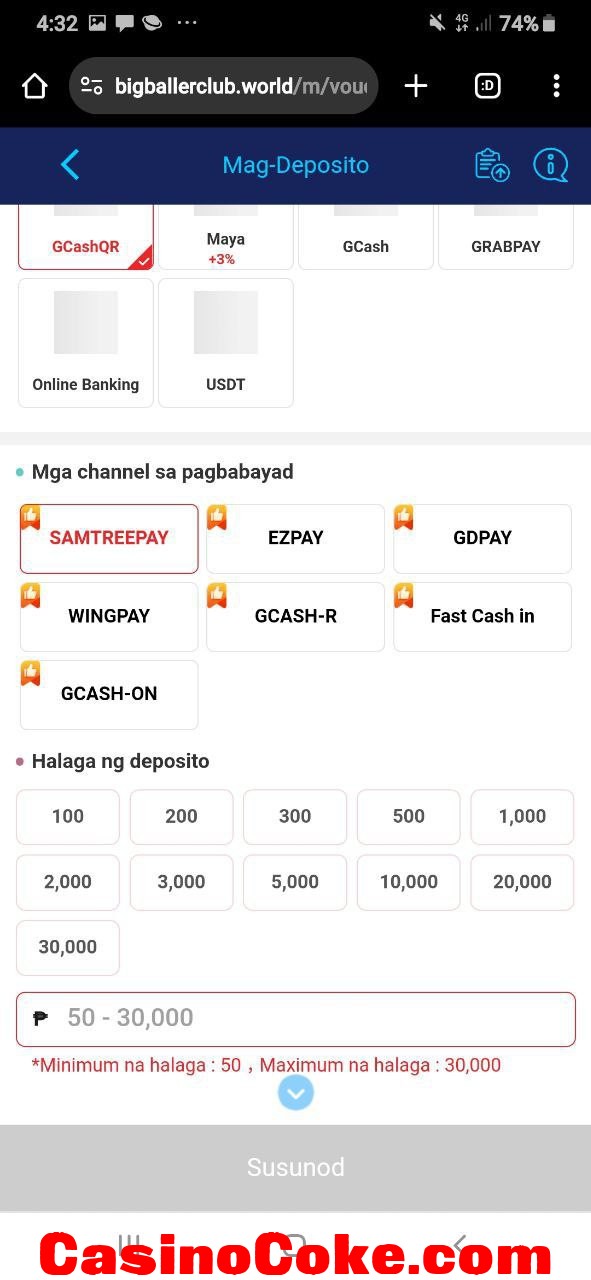Select the Fast Cash in channel
The height and width of the screenshot is (1280, 591).
483,616
